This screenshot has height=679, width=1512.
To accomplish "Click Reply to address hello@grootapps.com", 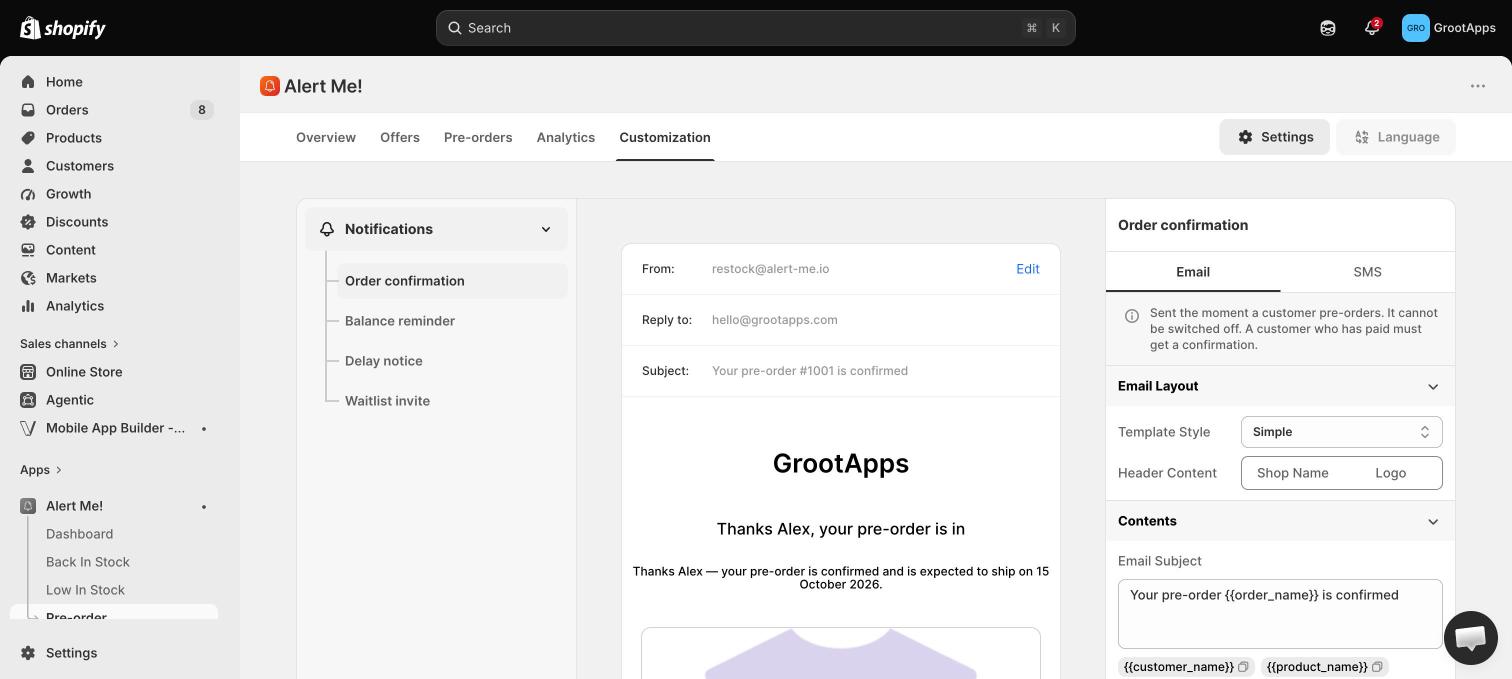I will pyautogui.click(x=775, y=320).
